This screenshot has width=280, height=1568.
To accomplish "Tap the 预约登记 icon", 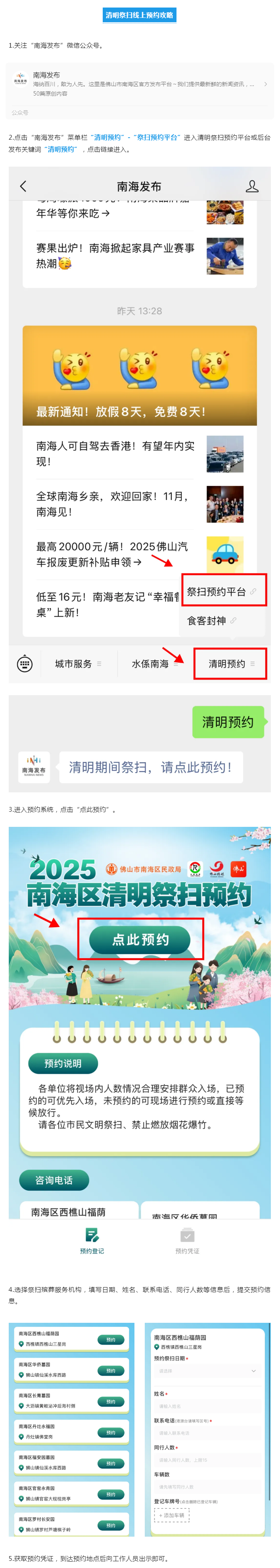I will tap(92, 1235).
